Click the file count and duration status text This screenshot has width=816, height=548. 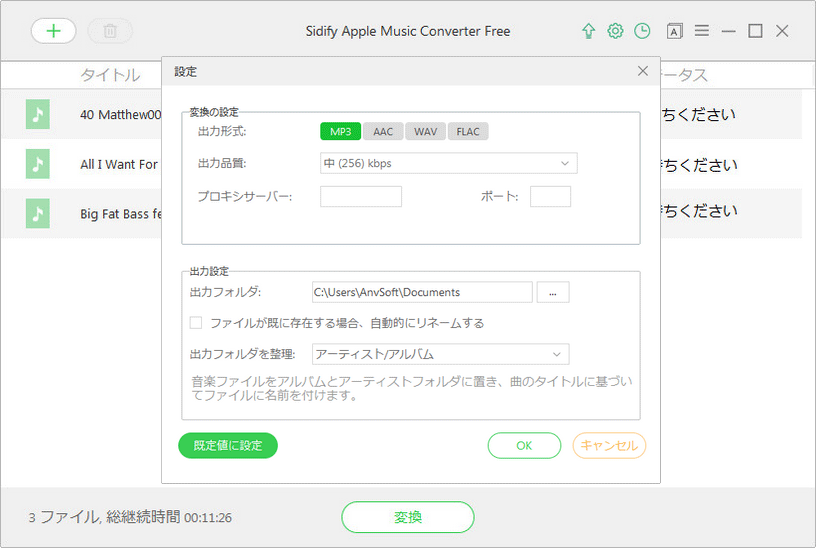(130, 517)
